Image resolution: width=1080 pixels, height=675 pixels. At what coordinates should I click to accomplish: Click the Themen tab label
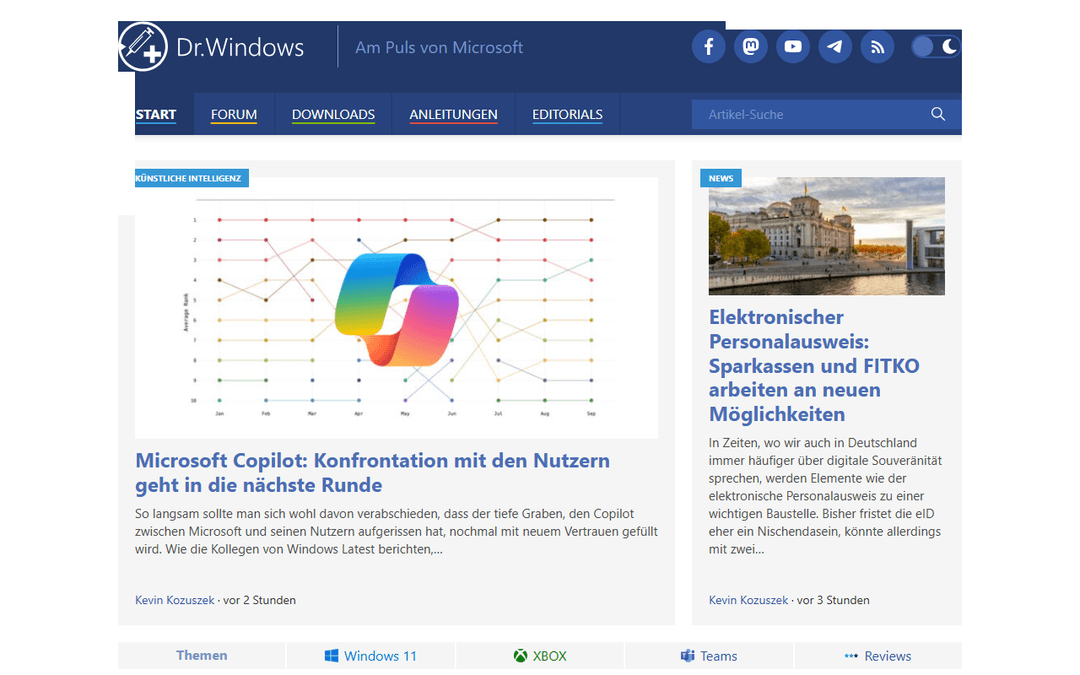pos(202,656)
